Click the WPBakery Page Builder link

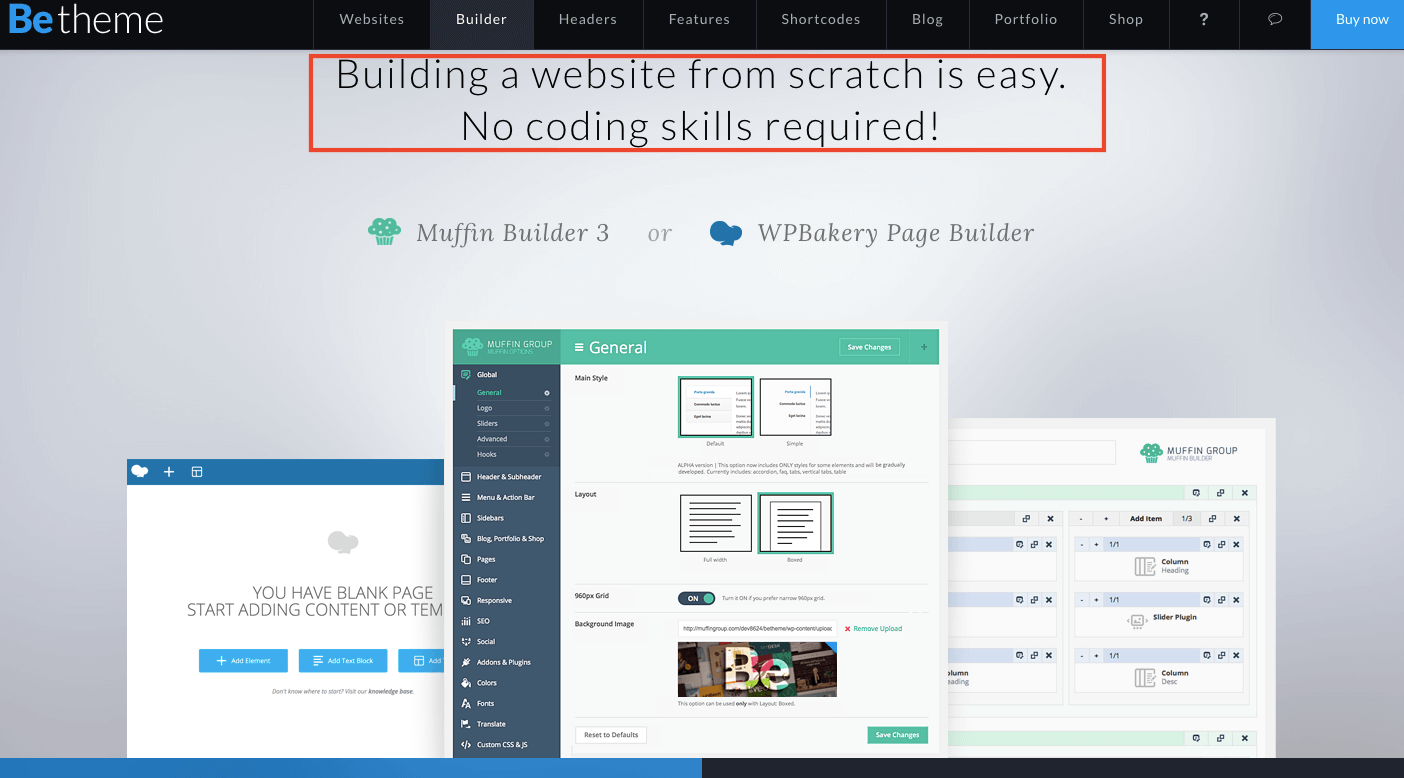896,233
